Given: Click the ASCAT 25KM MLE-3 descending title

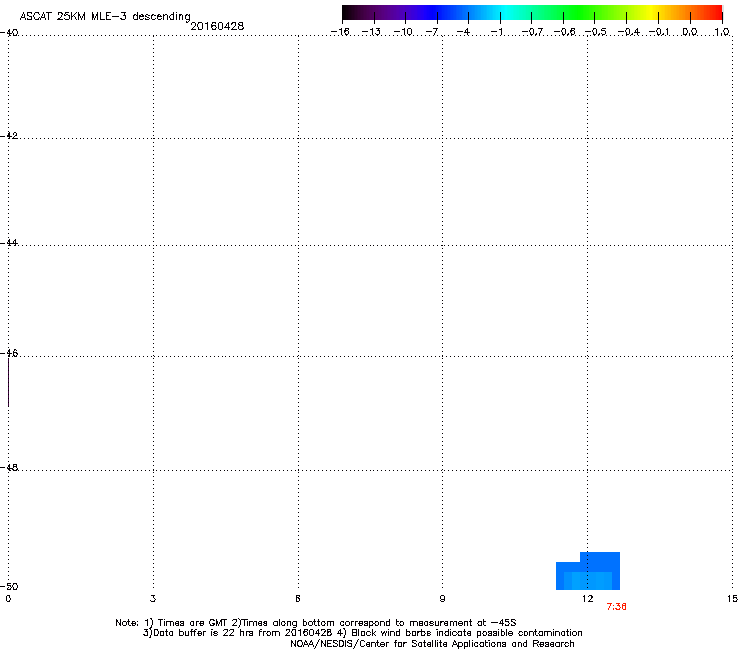Looking at the screenshot, I should (105, 16).
